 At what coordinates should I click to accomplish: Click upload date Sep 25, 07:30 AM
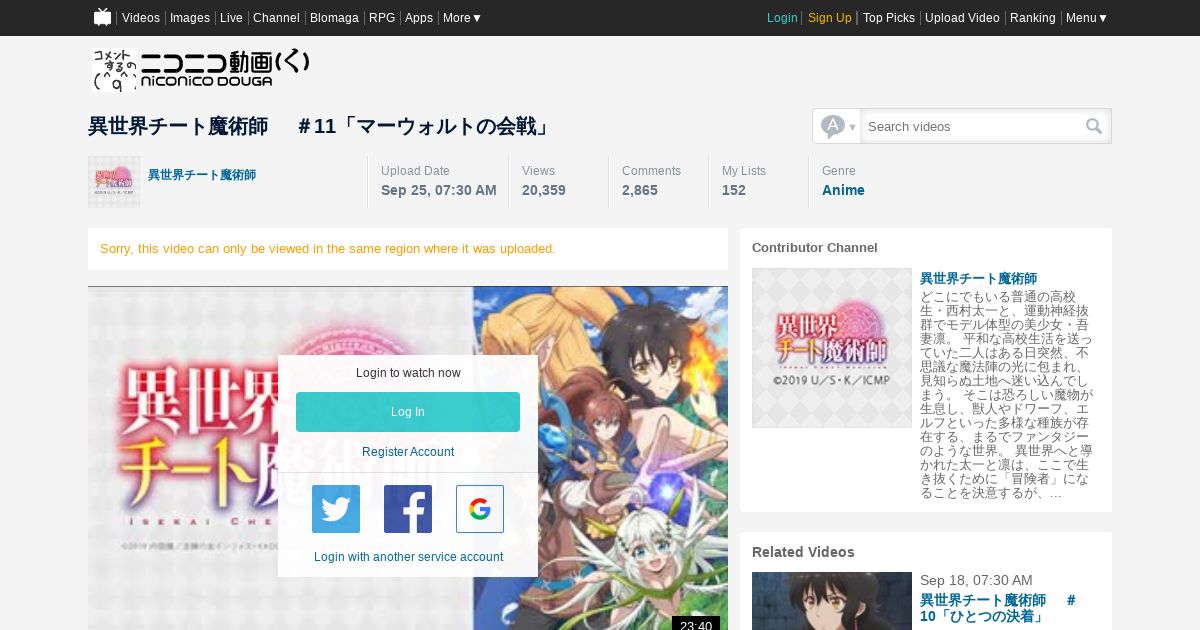[x=439, y=190]
